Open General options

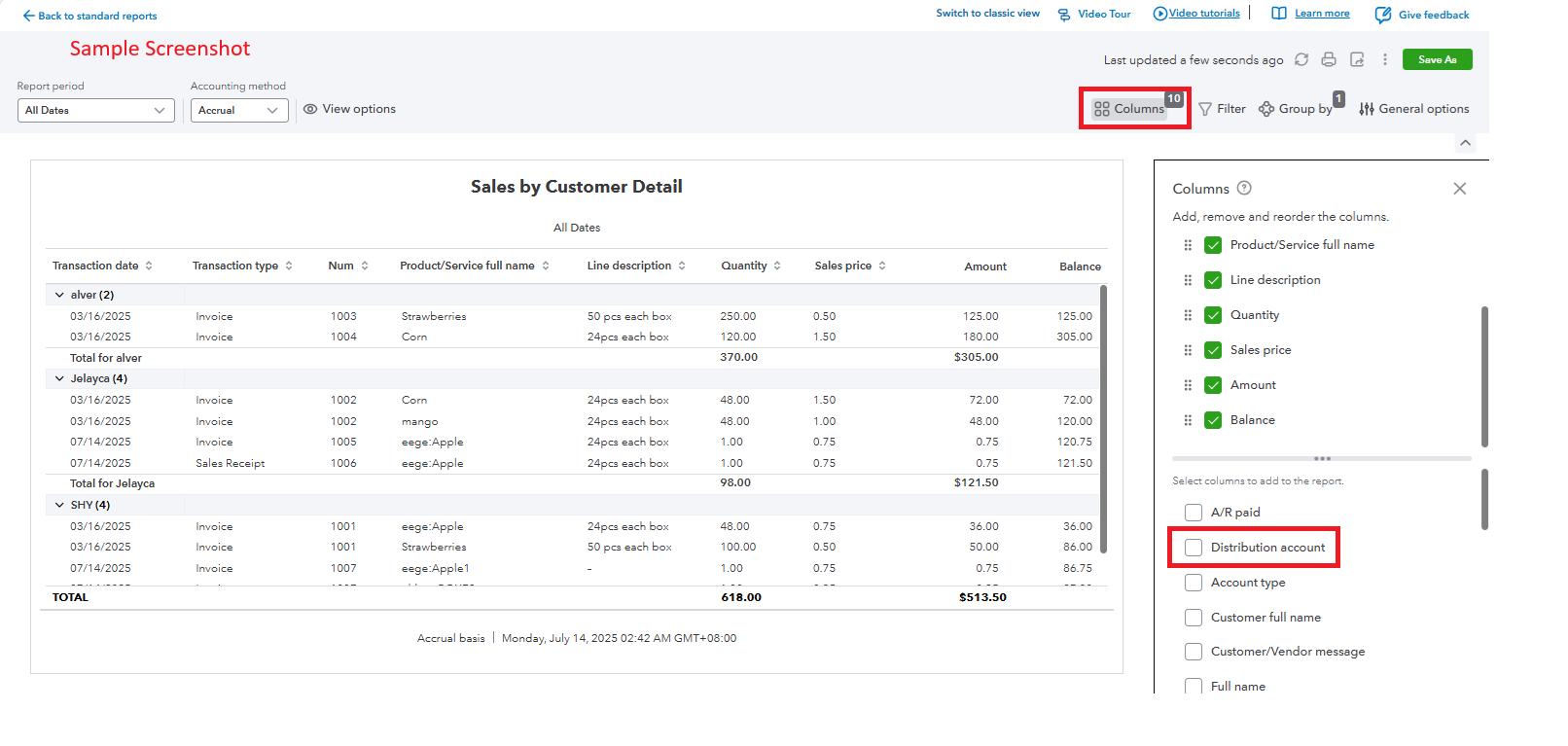click(x=1413, y=109)
